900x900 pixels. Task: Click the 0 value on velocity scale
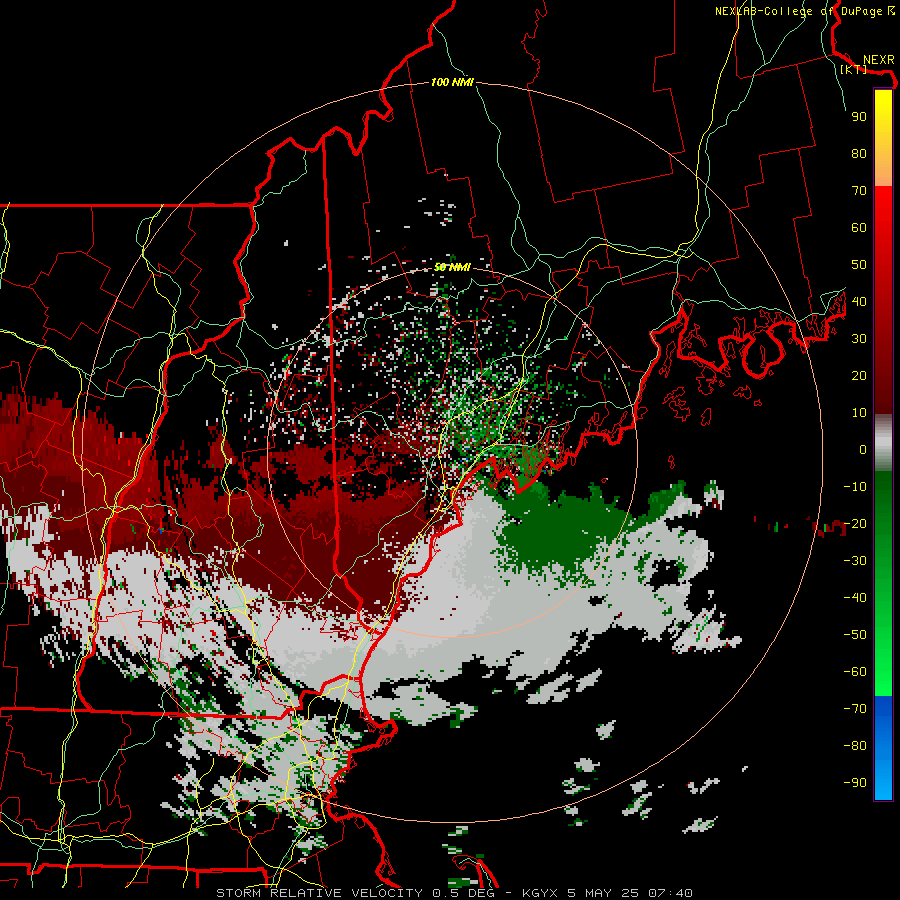[863, 450]
